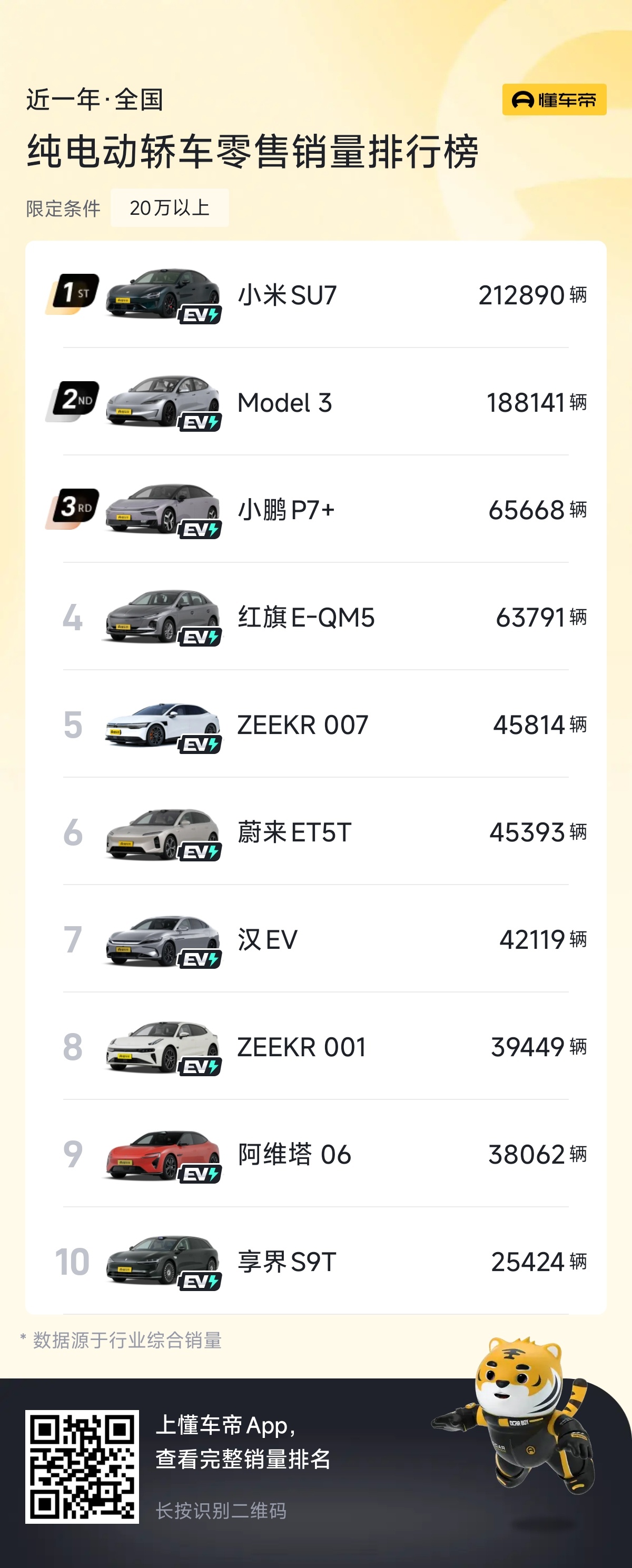
Task: Open the 小米SU7 car thumbnail
Action: pos(163,295)
